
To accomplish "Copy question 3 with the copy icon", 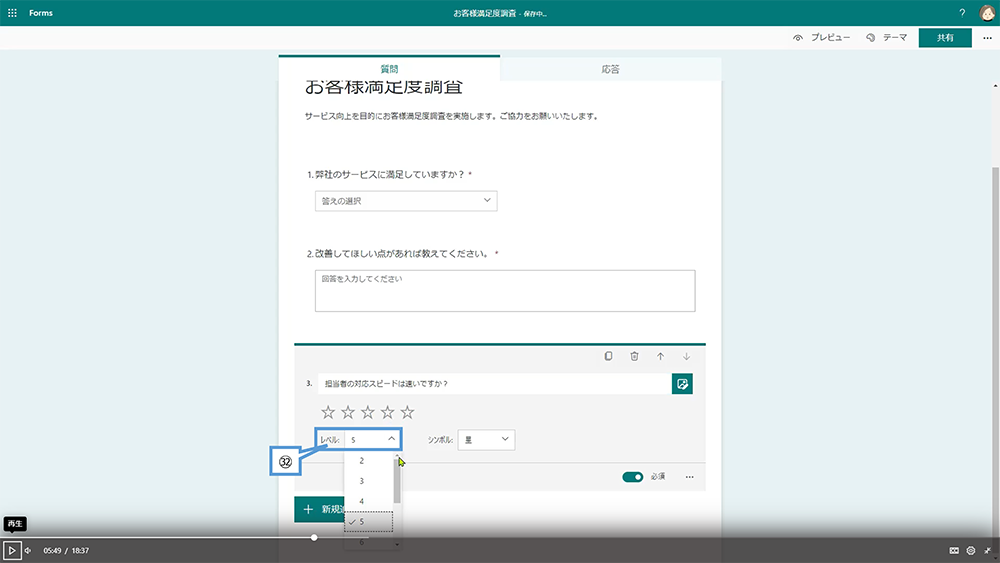I will pyautogui.click(x=608, y=356).
